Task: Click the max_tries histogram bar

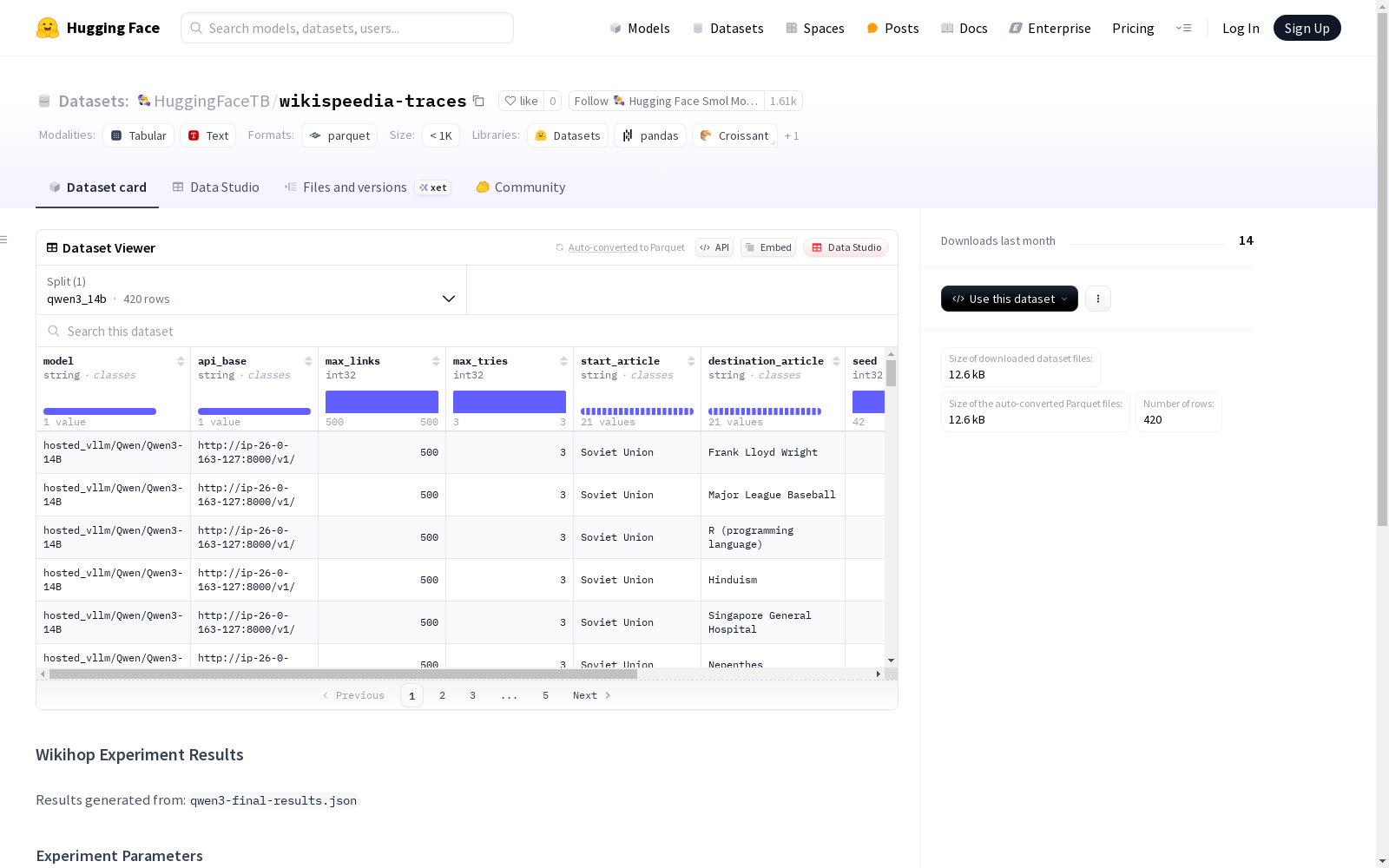Action: click(x=510, y=402)
